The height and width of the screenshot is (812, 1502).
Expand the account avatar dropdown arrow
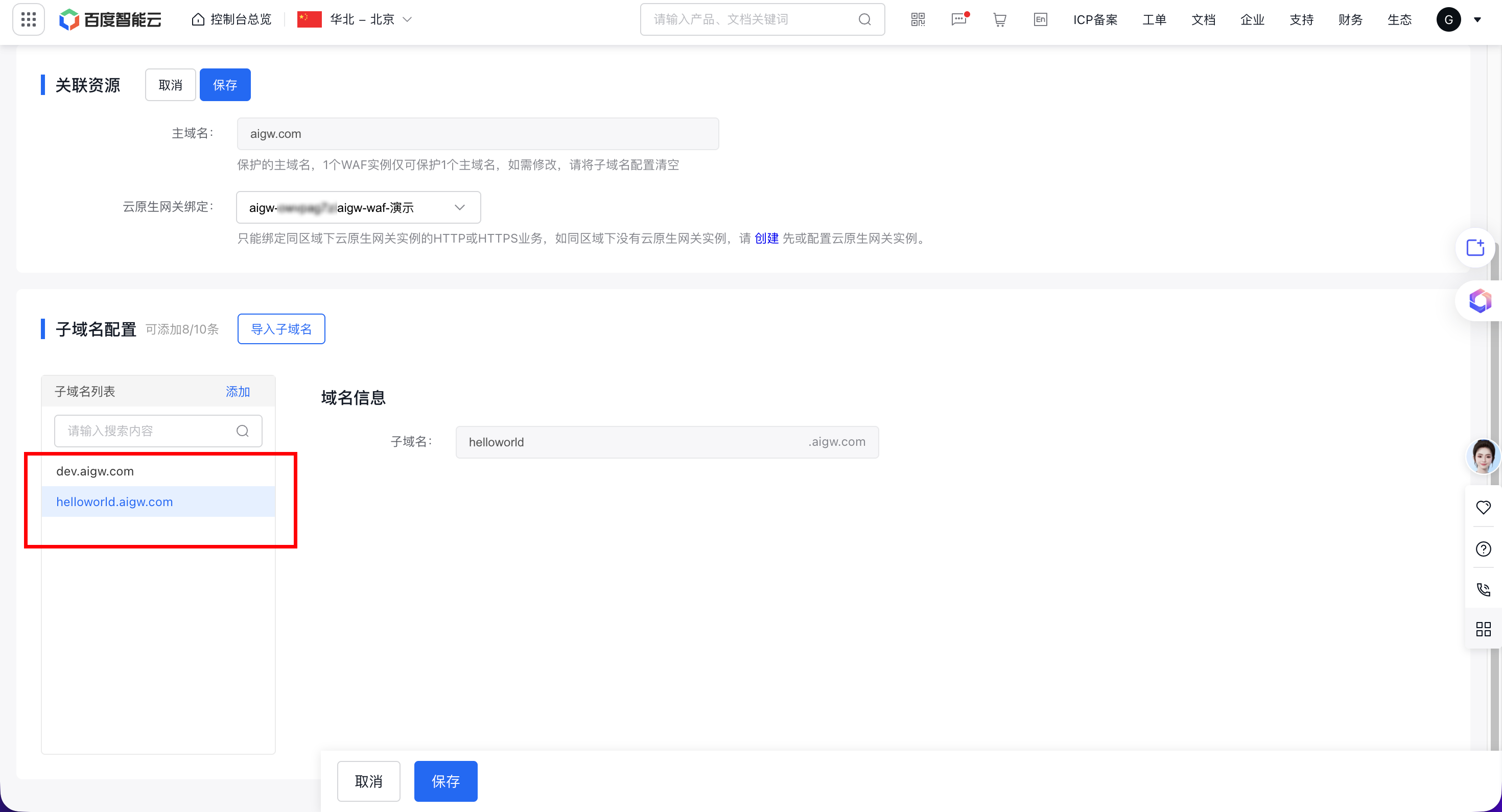(1477, 20)
